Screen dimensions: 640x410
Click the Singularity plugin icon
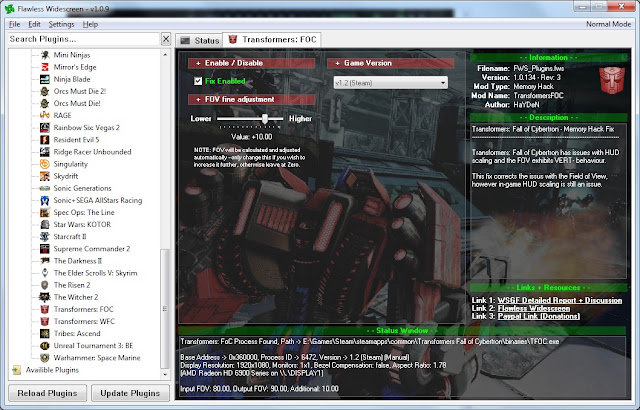coord(45,164)
